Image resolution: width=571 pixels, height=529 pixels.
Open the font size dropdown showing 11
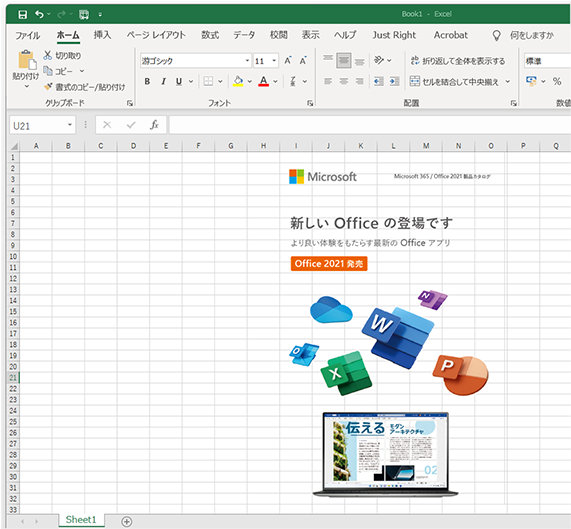tap(274, 60)
